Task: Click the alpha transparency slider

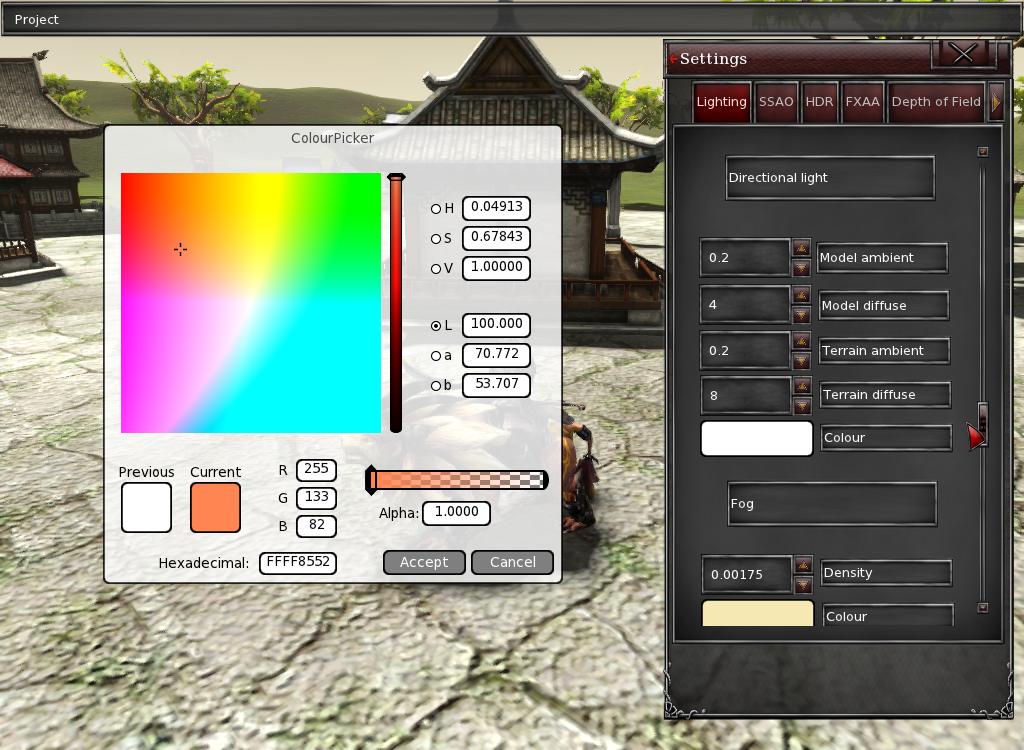Action: (x=456, y=480)
